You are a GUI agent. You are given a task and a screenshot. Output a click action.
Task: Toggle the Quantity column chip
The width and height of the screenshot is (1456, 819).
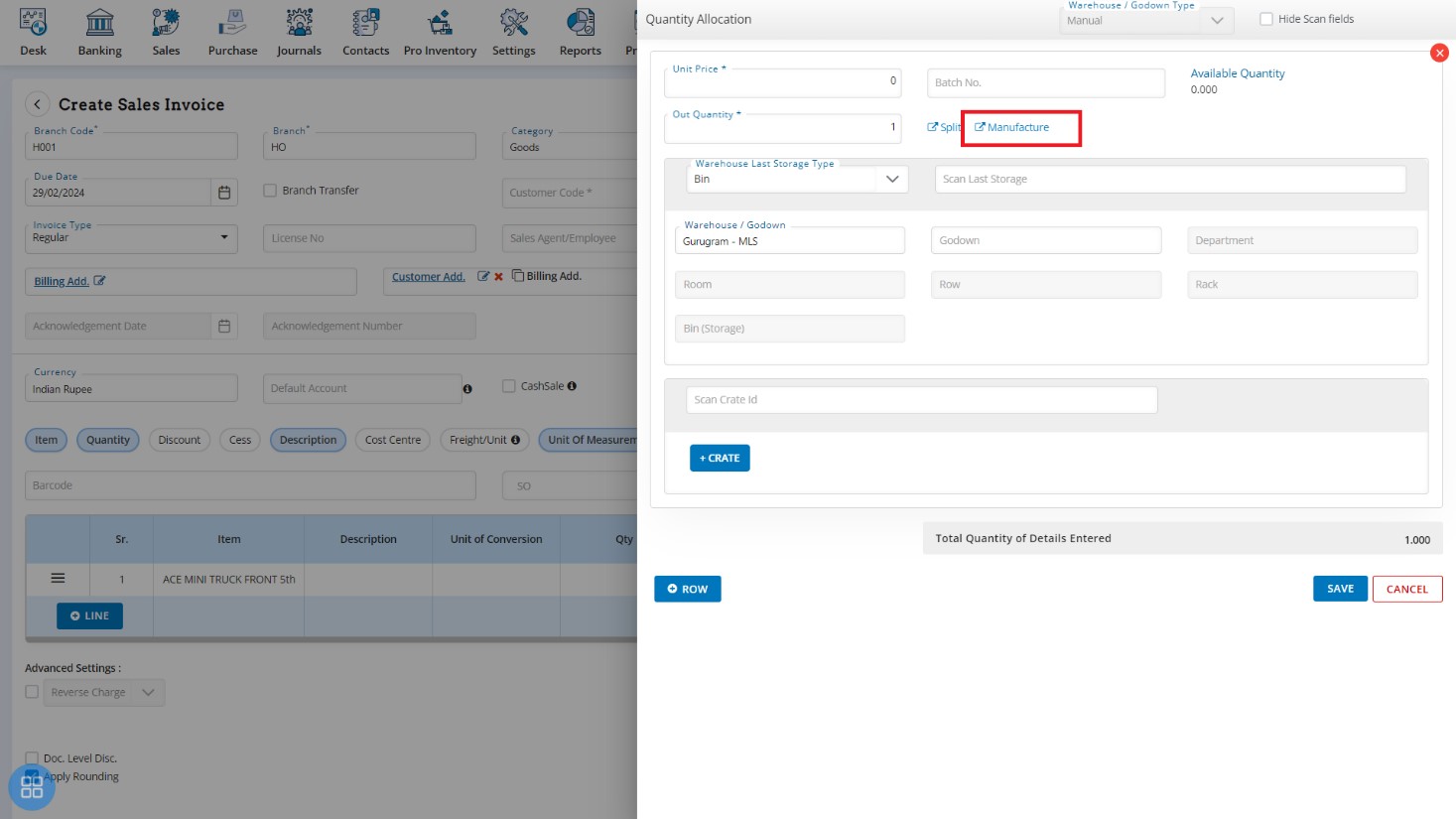point(108,440)
